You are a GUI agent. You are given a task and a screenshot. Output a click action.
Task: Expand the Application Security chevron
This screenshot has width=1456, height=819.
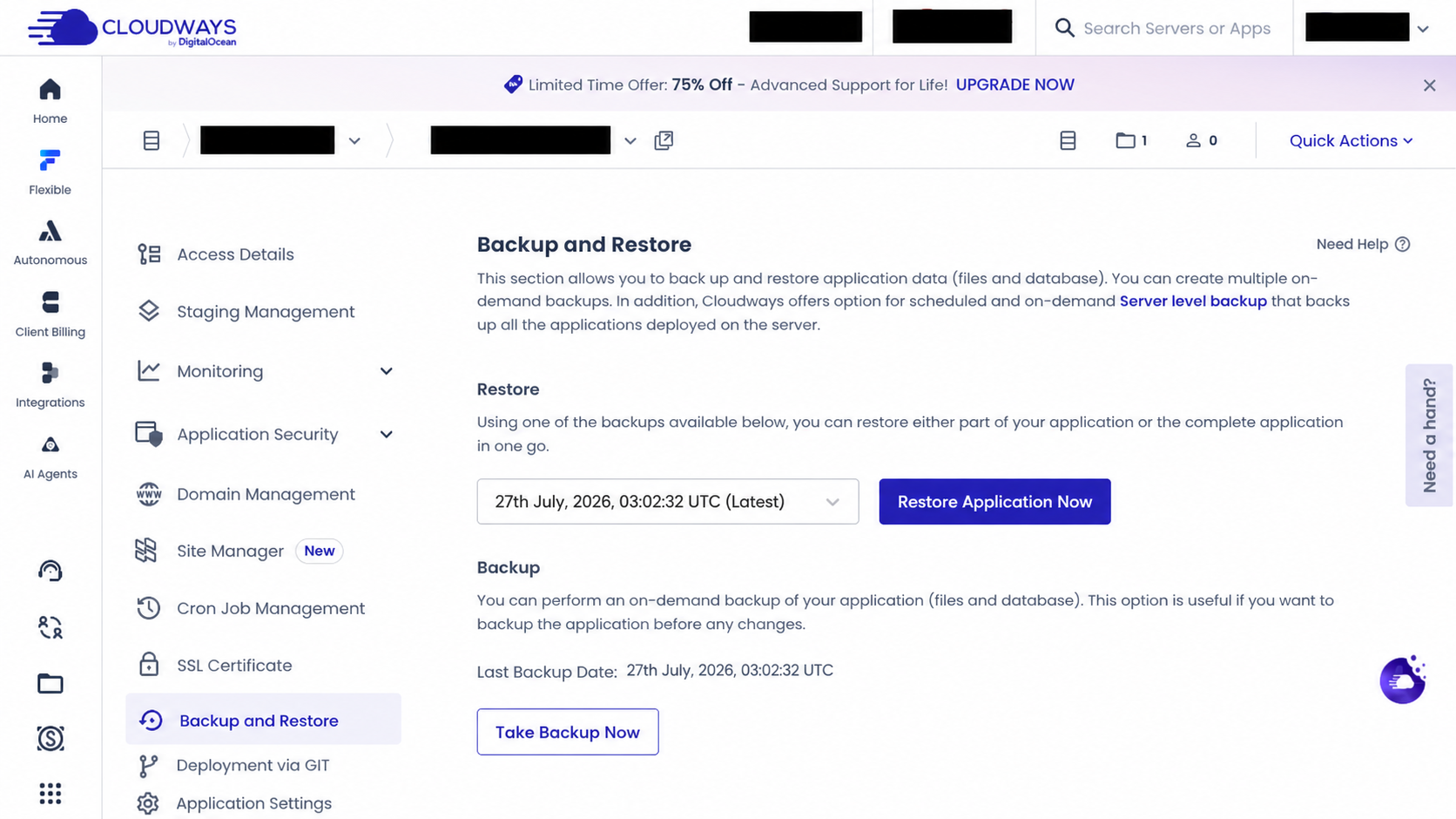click(x=386, y=434)
